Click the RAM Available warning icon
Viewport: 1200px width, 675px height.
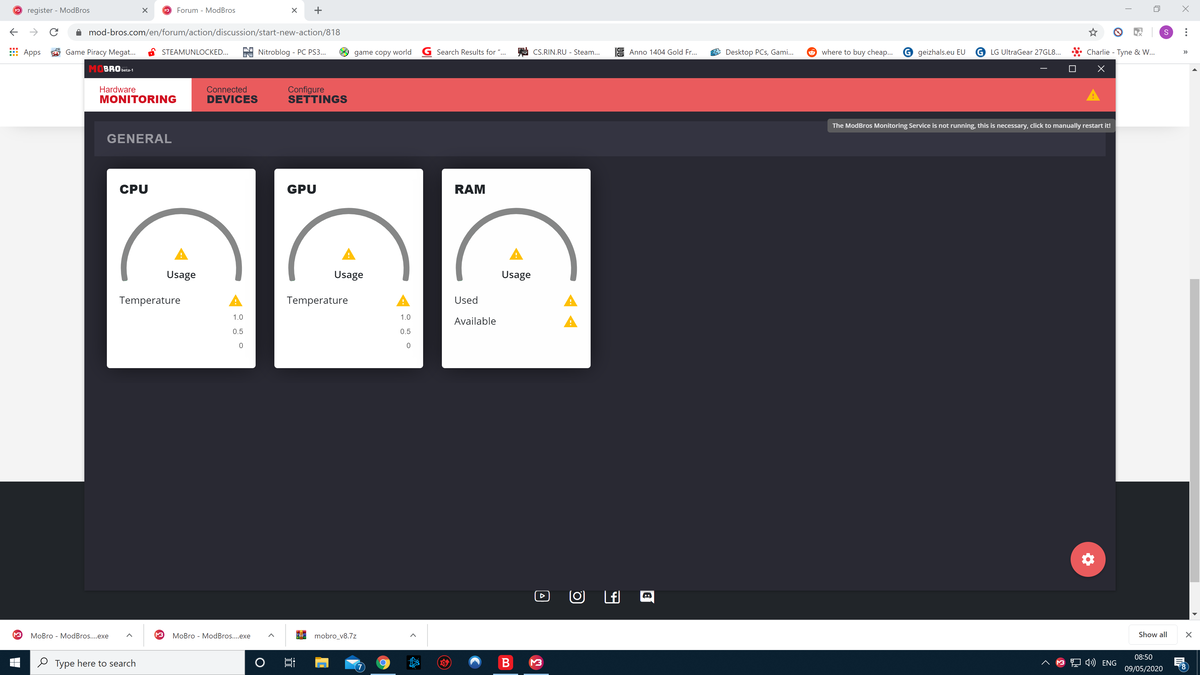[x=570, y=322]
